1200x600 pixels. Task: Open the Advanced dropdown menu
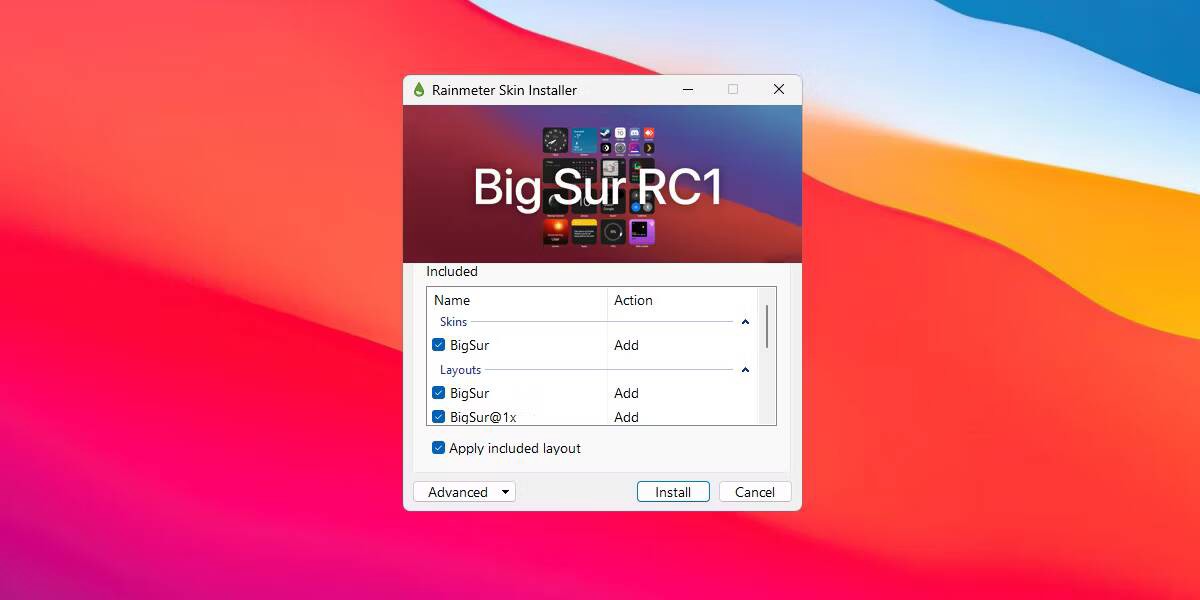pos(464,492)
